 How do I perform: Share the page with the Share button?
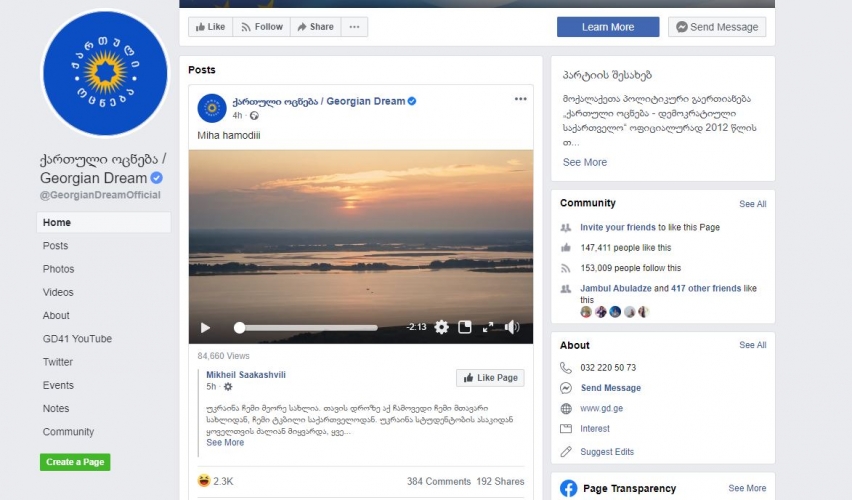pyautogui.click(x=315, y=27)
